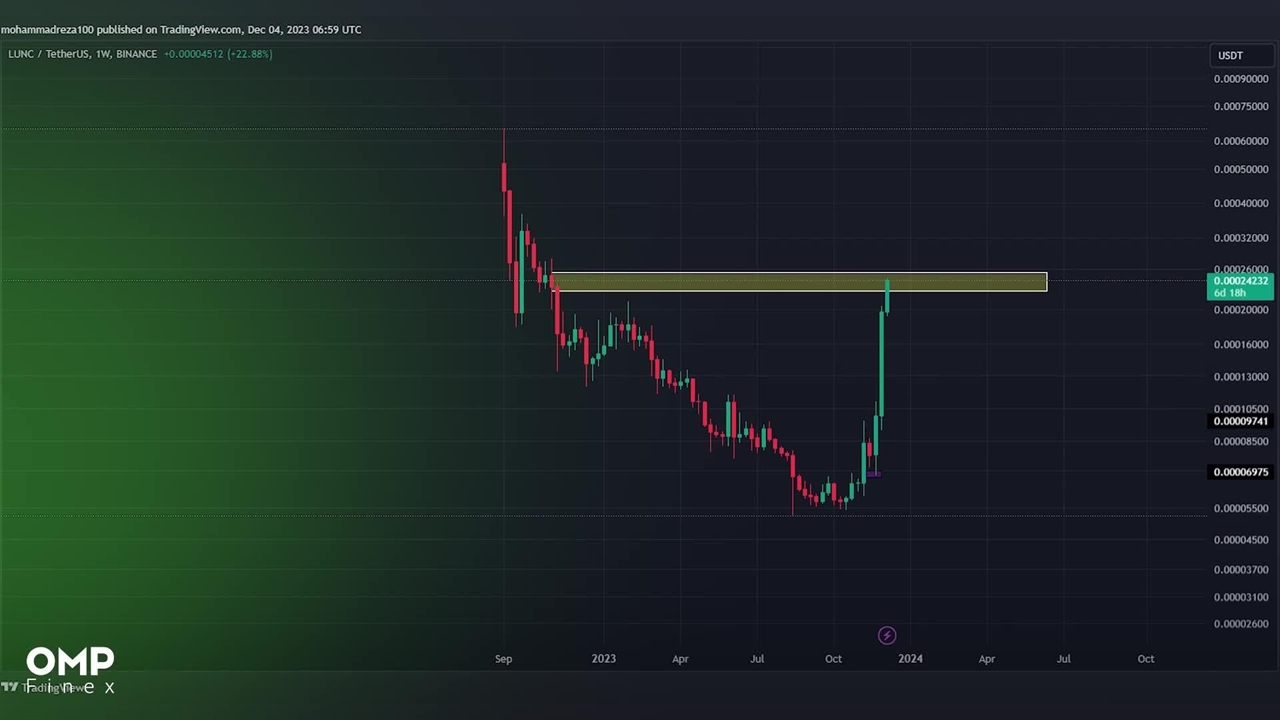
Task: Click the 0.00006975 price label
Action: [x=1240, y=472]
